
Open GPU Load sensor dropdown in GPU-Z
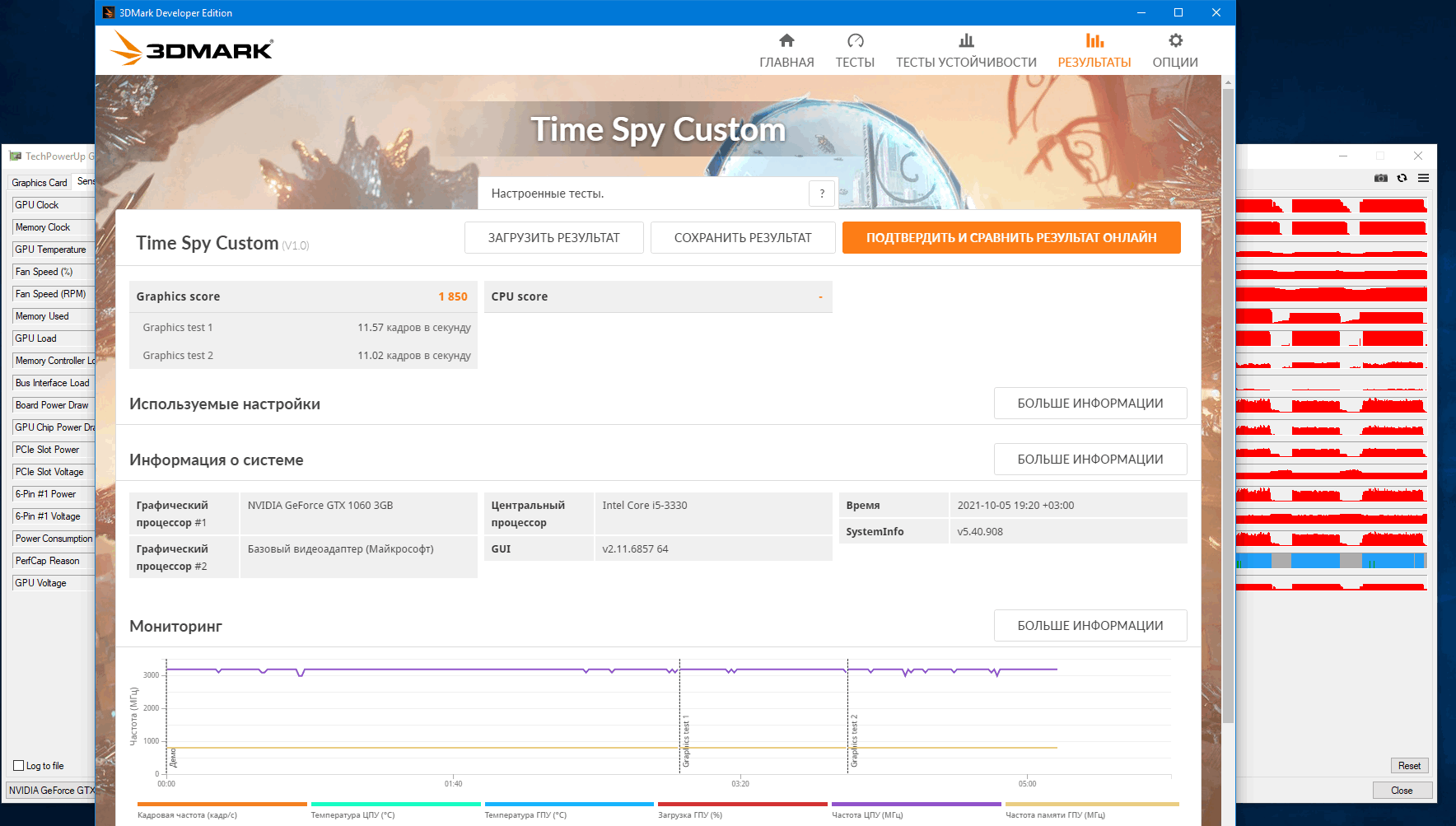pyautogui.click(x=54, y=338)
